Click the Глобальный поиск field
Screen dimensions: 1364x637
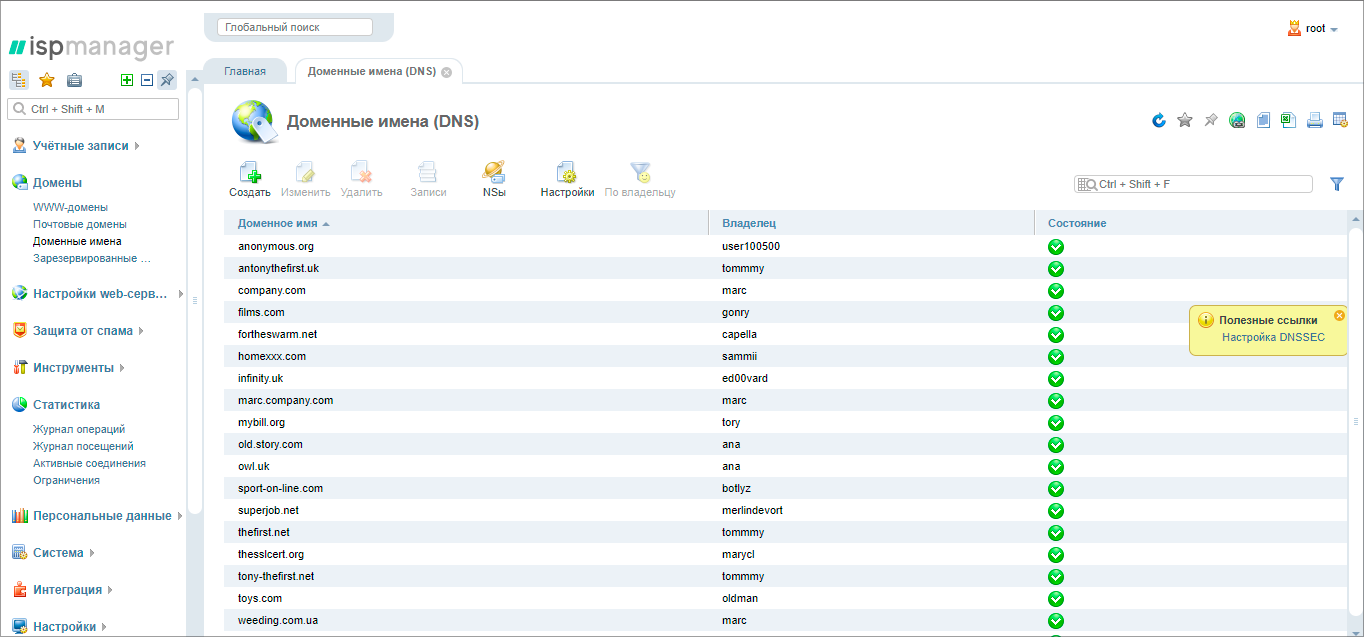(x=294, y=27)
